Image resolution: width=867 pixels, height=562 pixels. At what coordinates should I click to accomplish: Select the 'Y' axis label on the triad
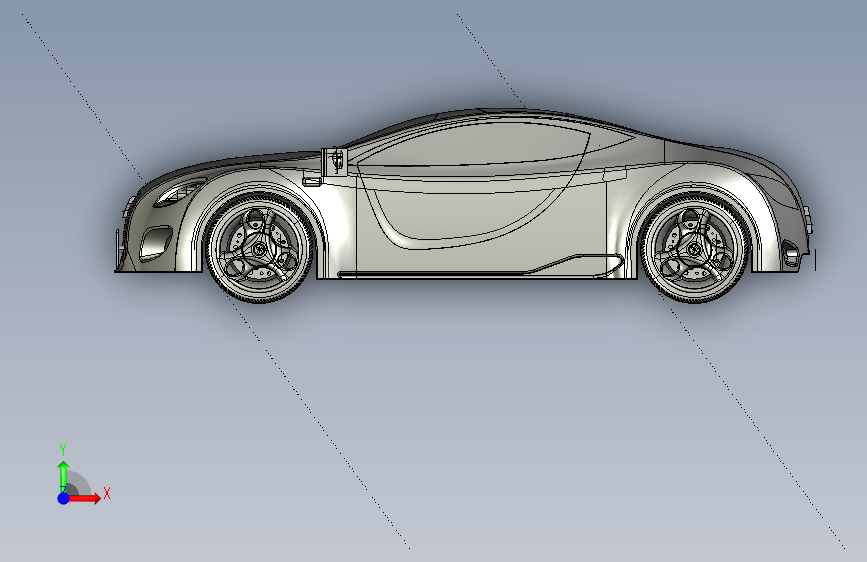pyautogui.click(x=63, y=450)
